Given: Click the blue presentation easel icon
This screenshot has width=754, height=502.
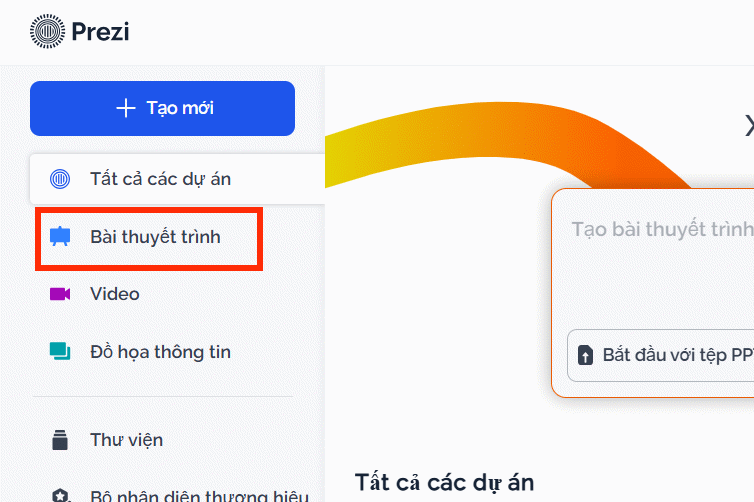Looking at the screenshot, I should 60,238.
